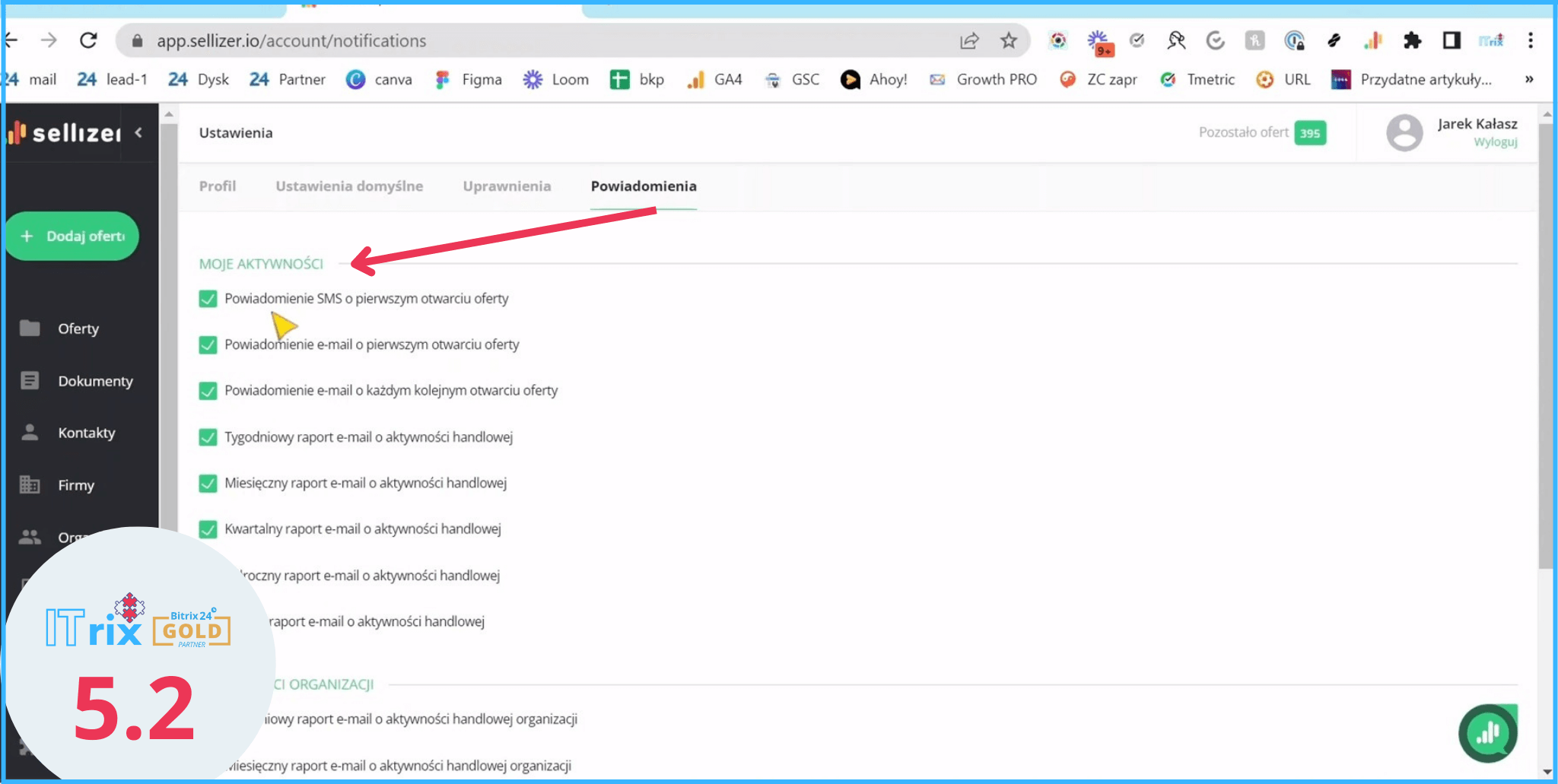Click the user avatar icon

click(1404, 133)
